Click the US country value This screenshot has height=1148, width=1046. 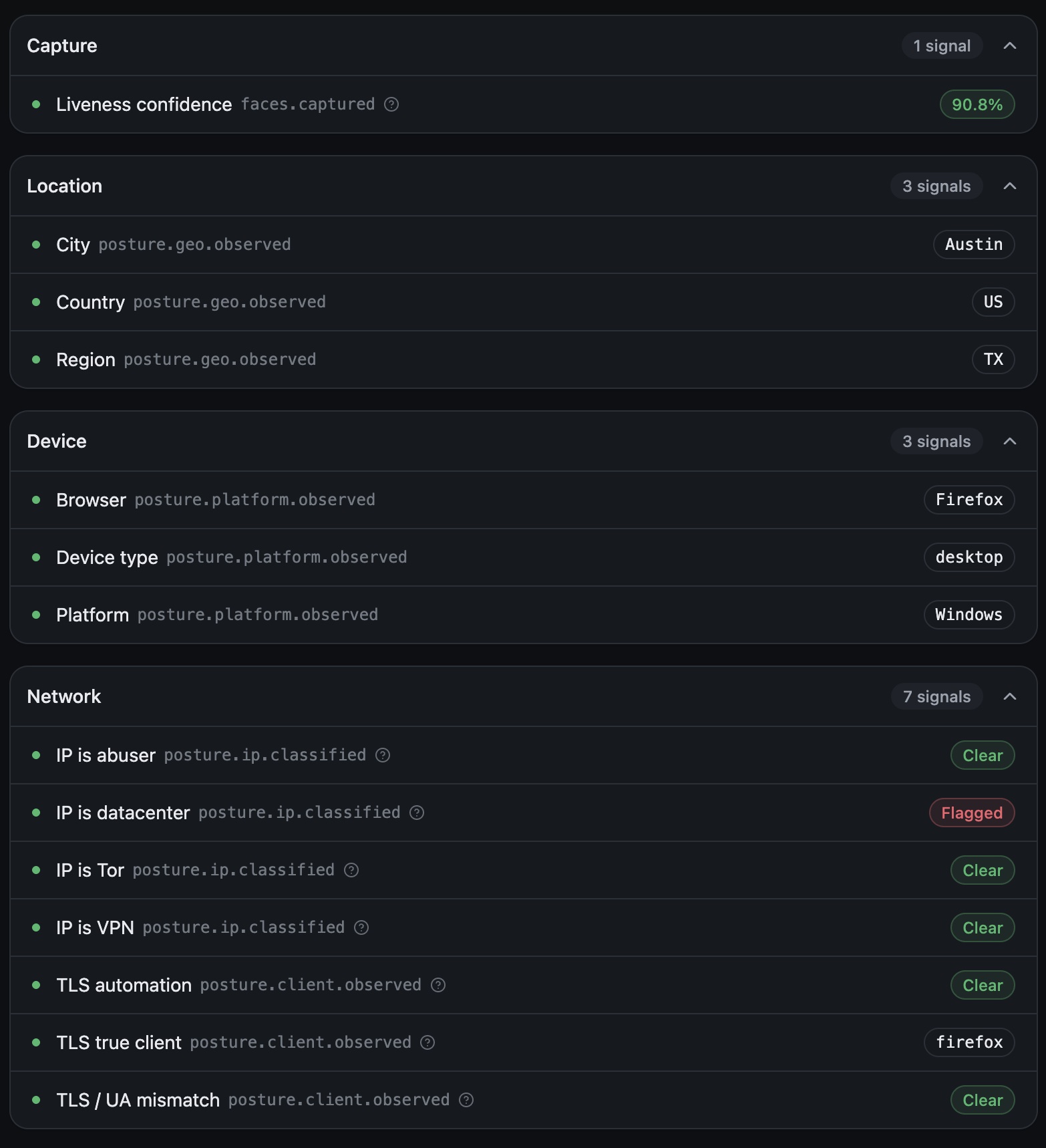993,302
